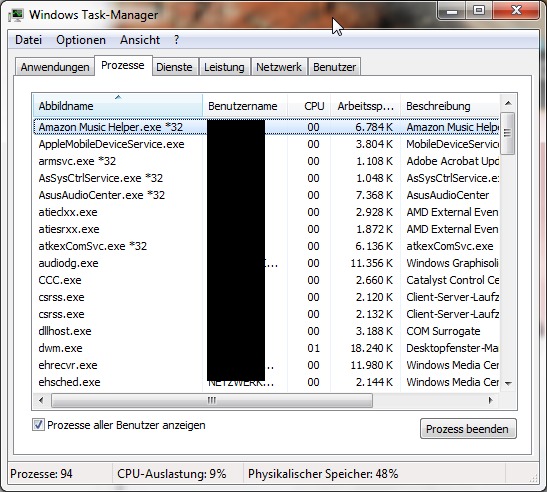Click Prozesse: 94 in status bar
Viewport: 547px width, 492px height.
(41, 474)
